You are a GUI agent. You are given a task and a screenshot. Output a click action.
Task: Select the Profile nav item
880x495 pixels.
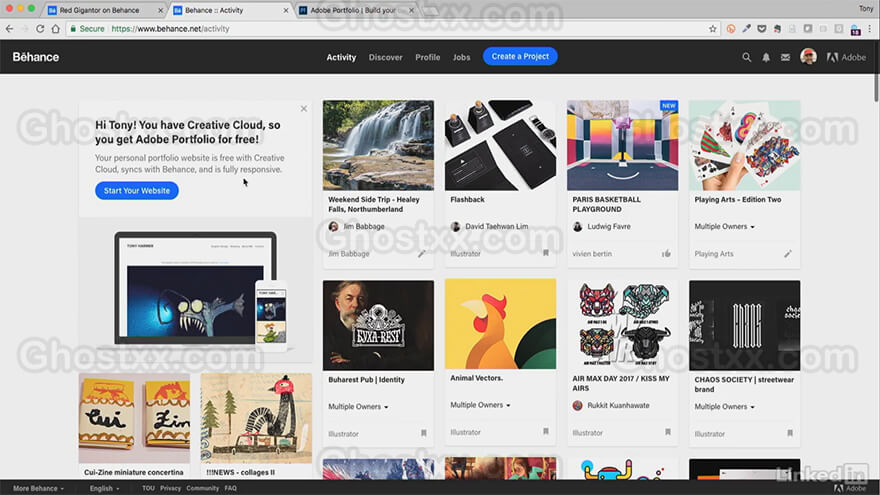tap(428, 57)
